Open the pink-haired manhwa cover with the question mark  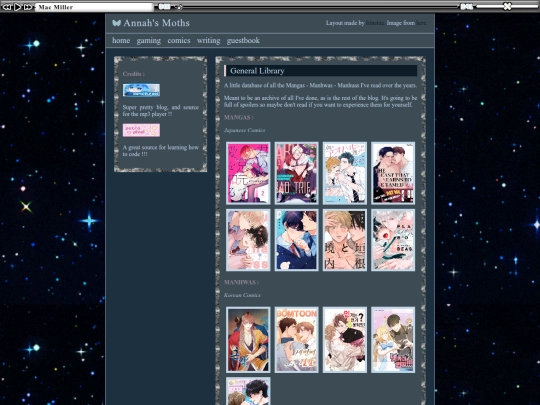(345, 340)
